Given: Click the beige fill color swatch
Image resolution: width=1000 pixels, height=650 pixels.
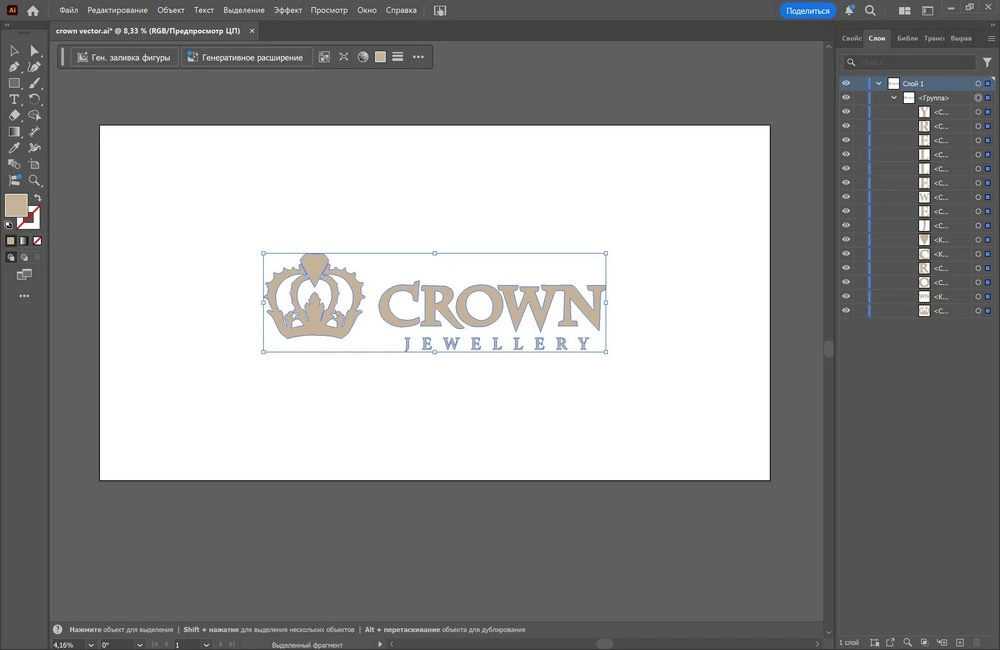Looking at the screenshot, I should [15, 205].
